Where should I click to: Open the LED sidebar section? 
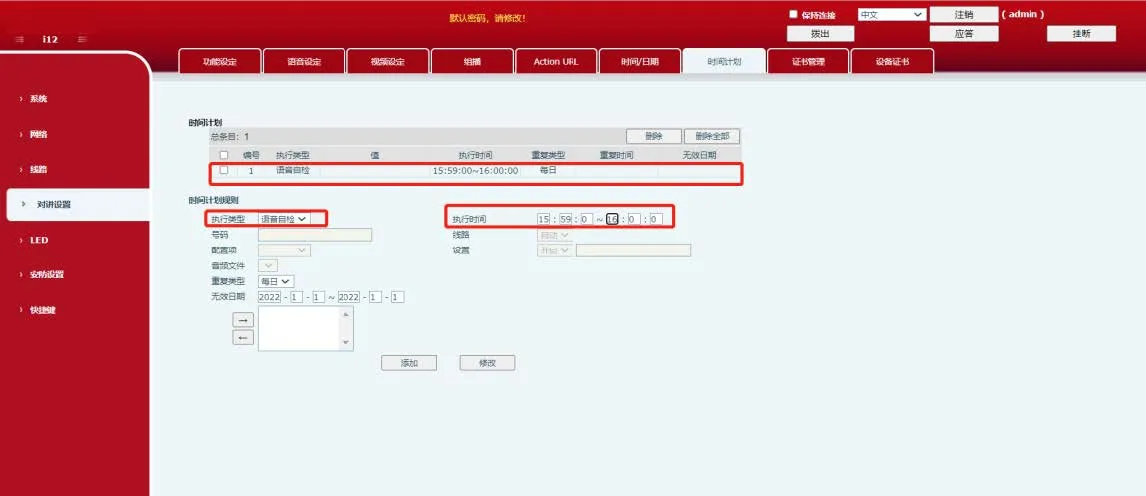click(x=38, y=240)
